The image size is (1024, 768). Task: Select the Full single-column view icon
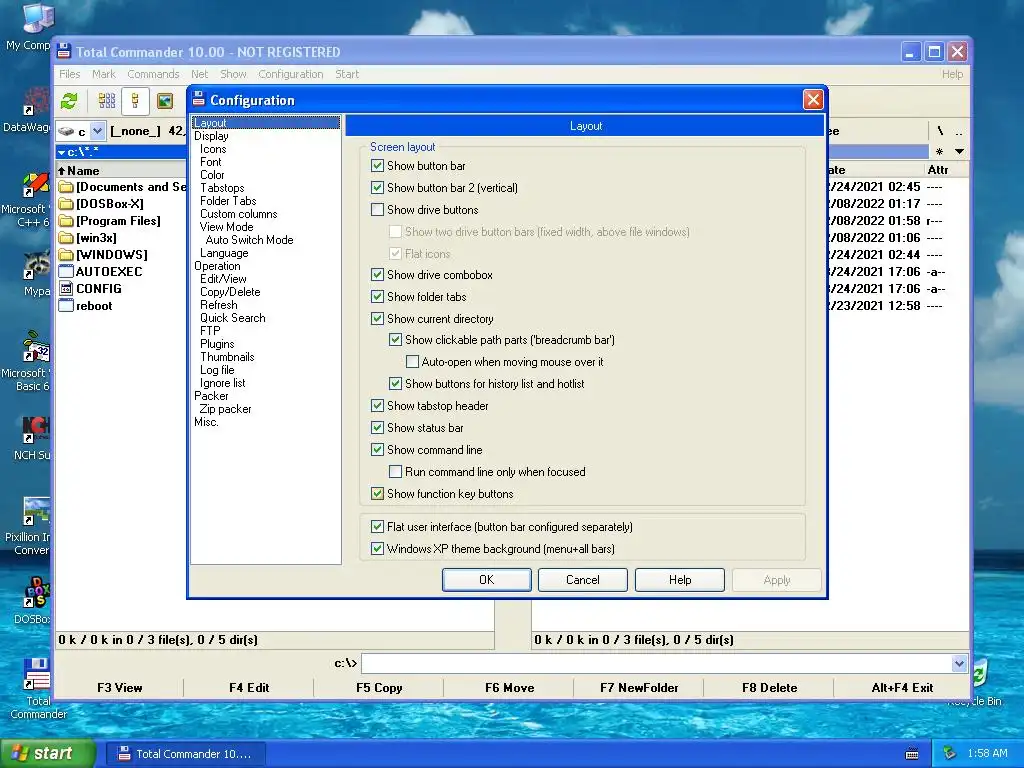[135, 101]
